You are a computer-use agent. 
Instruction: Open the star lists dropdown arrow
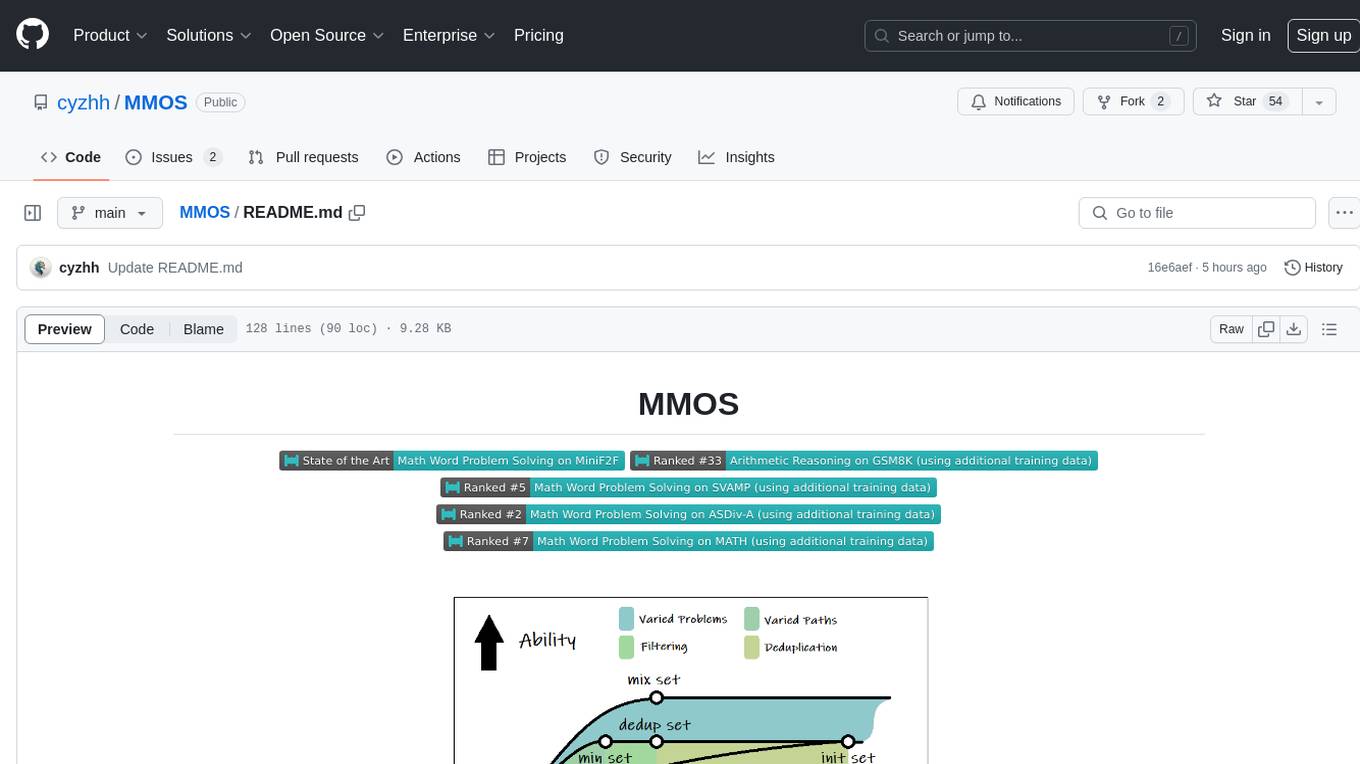[1319, 102]
